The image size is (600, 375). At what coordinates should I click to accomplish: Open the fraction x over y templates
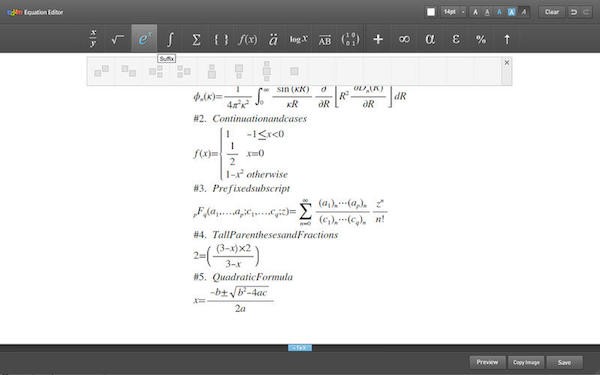point(93,39)
